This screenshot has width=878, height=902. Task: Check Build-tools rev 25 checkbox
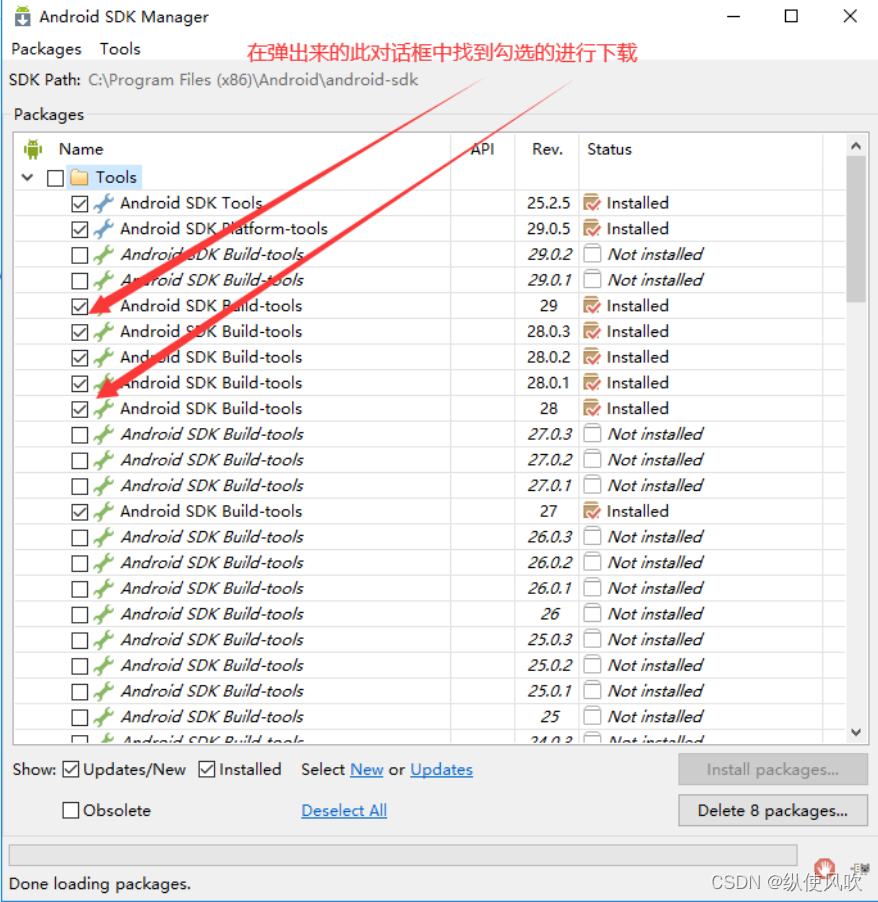[x=80, y=717]
